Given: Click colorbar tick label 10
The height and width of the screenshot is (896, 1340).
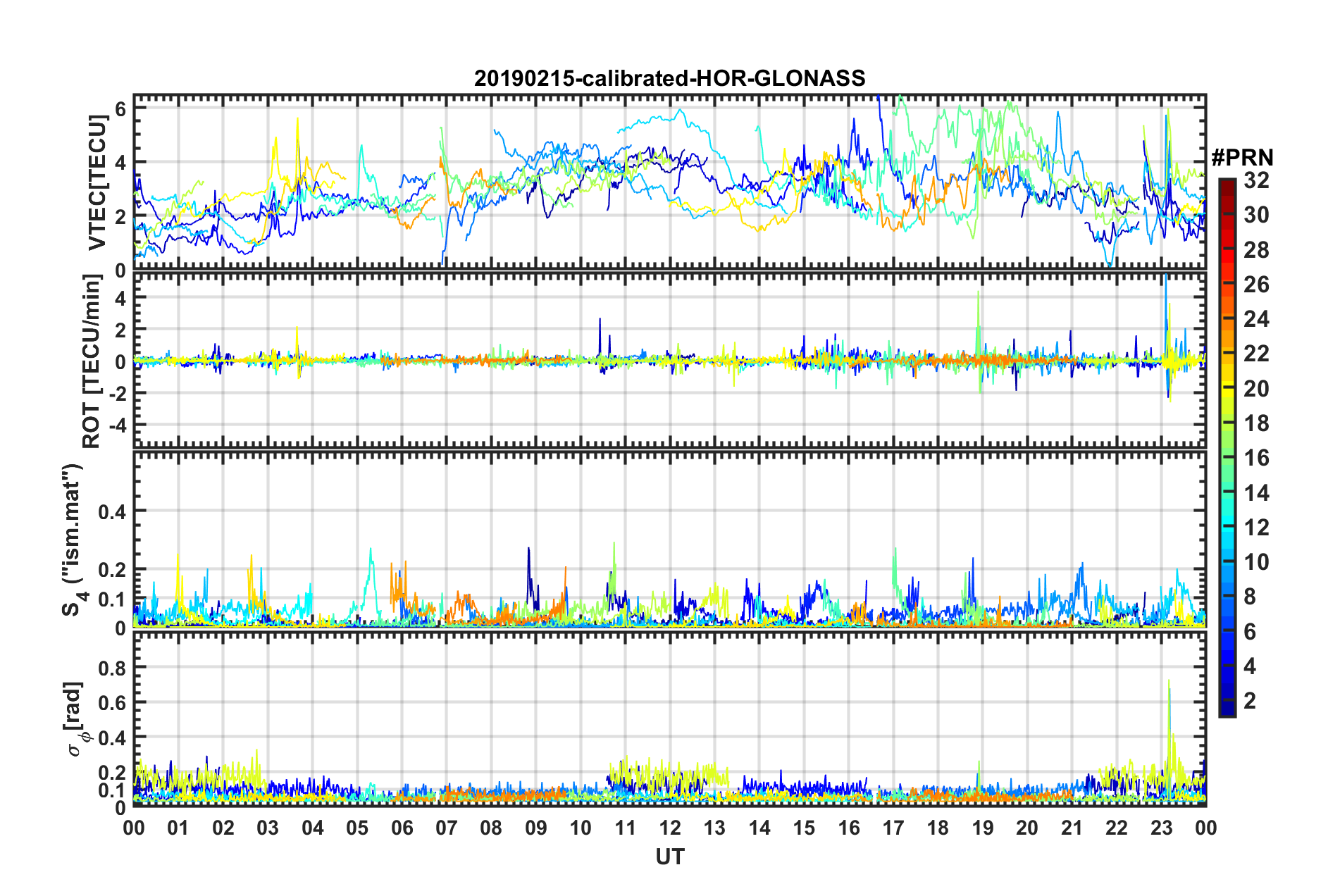Looking at the screenshot, I should (x=1256, y=562).
